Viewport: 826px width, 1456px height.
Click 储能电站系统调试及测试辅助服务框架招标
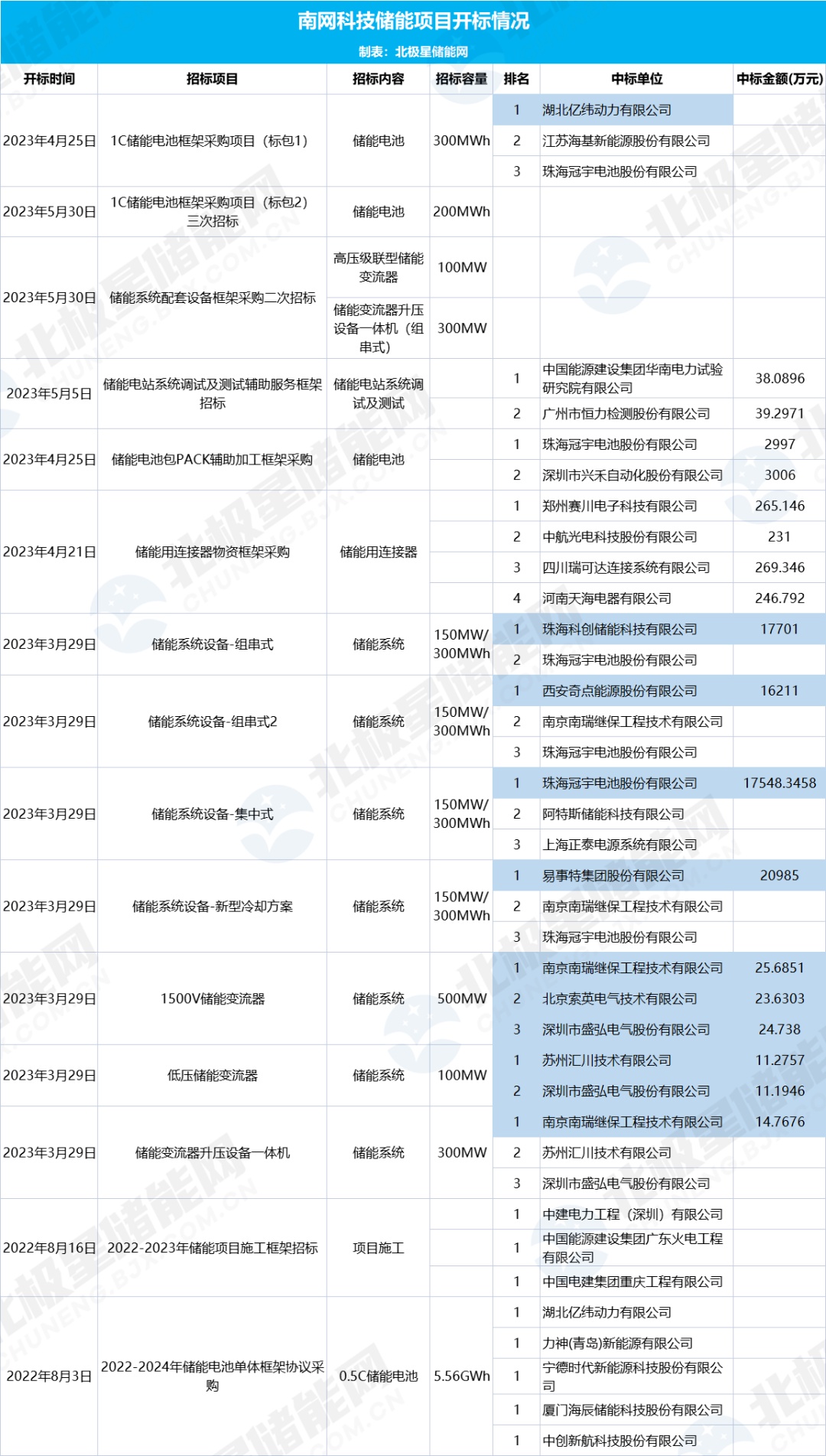pos(212,394)
